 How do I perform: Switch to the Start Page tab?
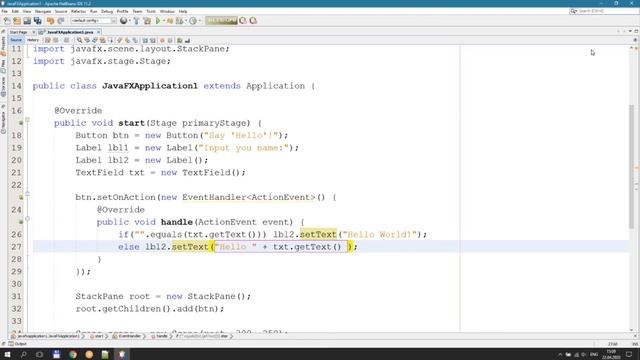(x=18, y=32)
